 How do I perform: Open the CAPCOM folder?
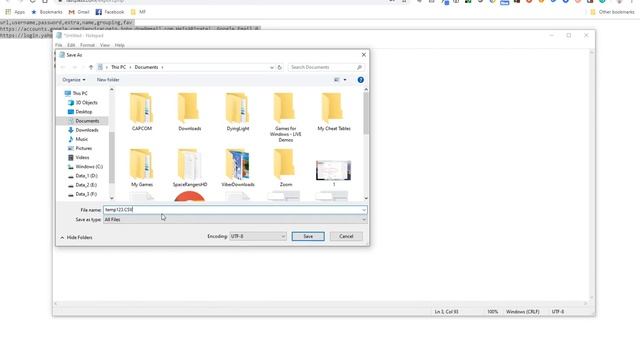pyautogui.click(x=142, y=111)
